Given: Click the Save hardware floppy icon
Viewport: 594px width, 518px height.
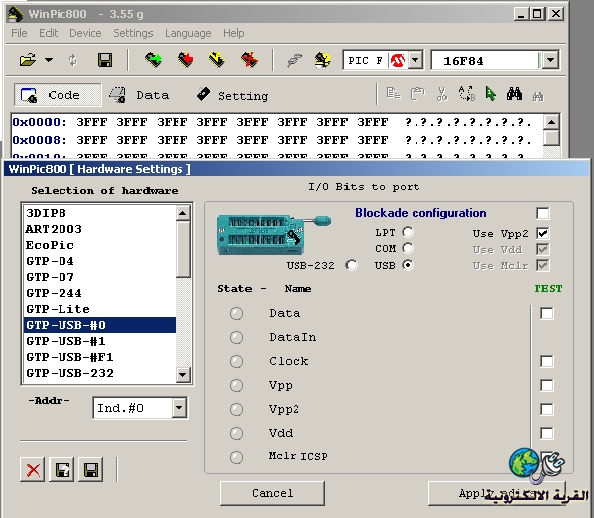Looking at the screenshot, I should (x=91, y=470).
